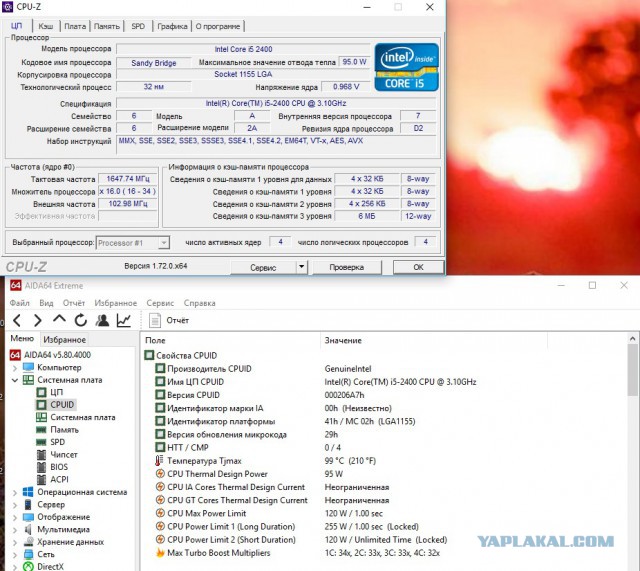Open the Сервис menu in AIDA64
The image size is (640, 571).
click(160, 303)
